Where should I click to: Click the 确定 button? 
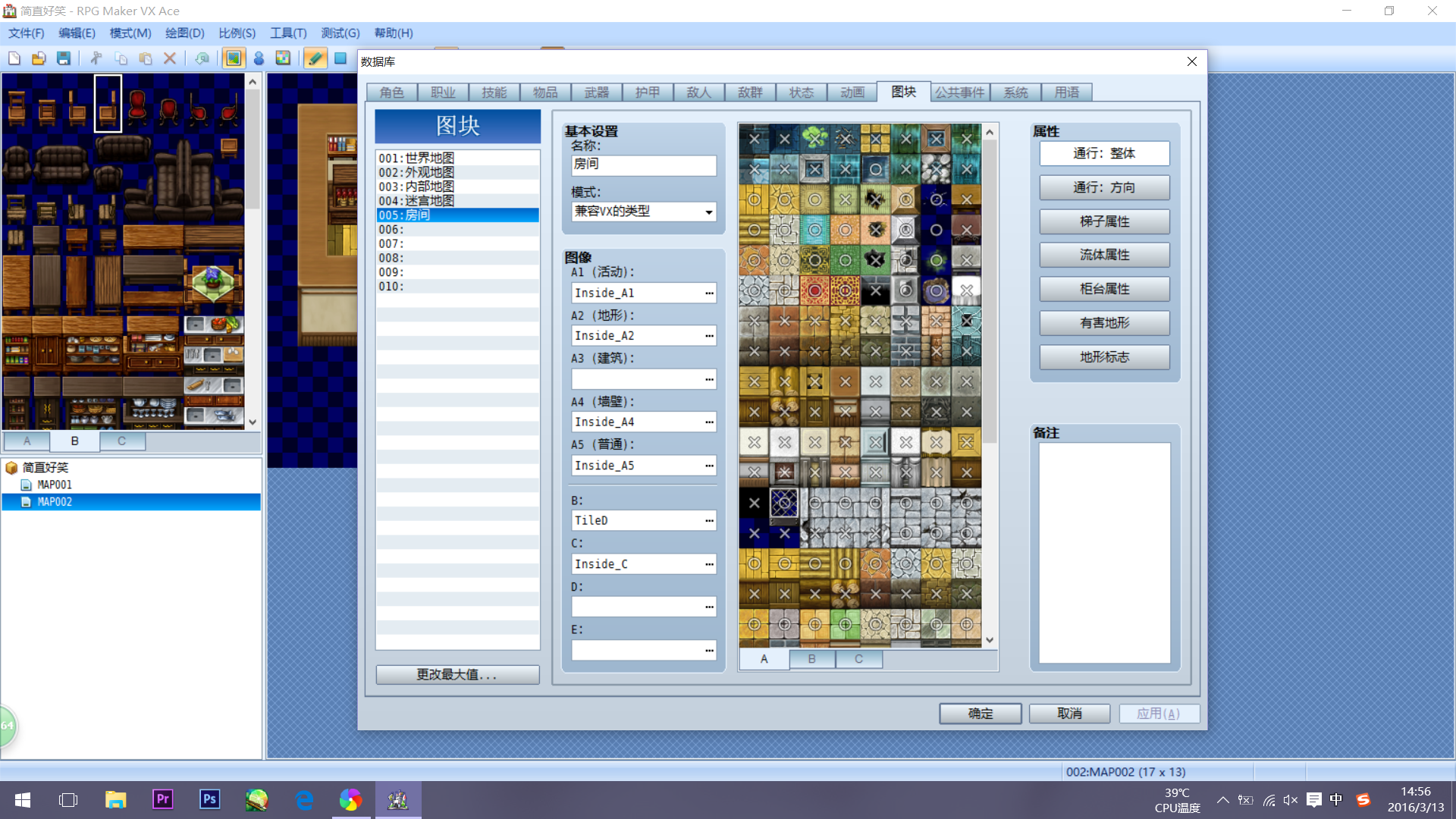(980, 714)
